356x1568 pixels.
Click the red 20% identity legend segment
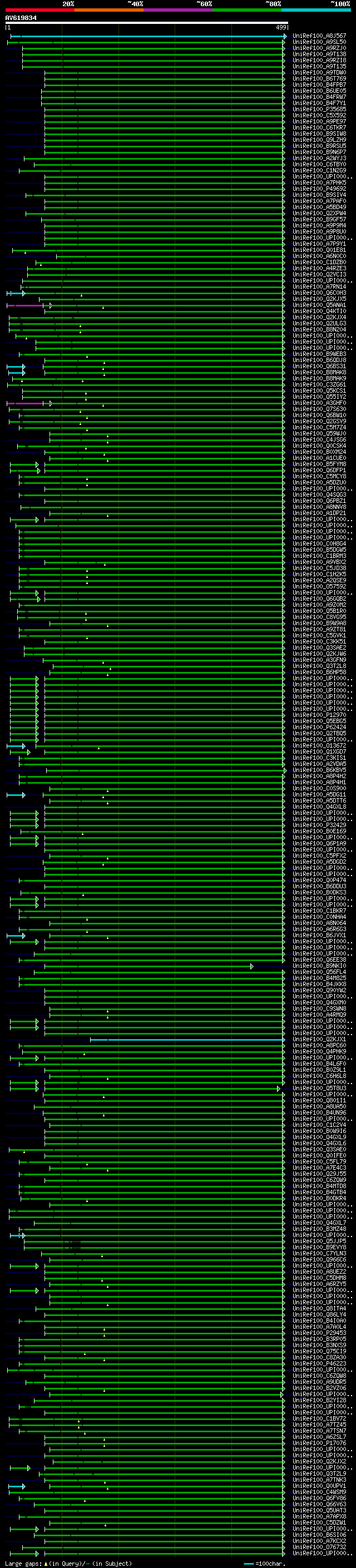coord(39,10)
